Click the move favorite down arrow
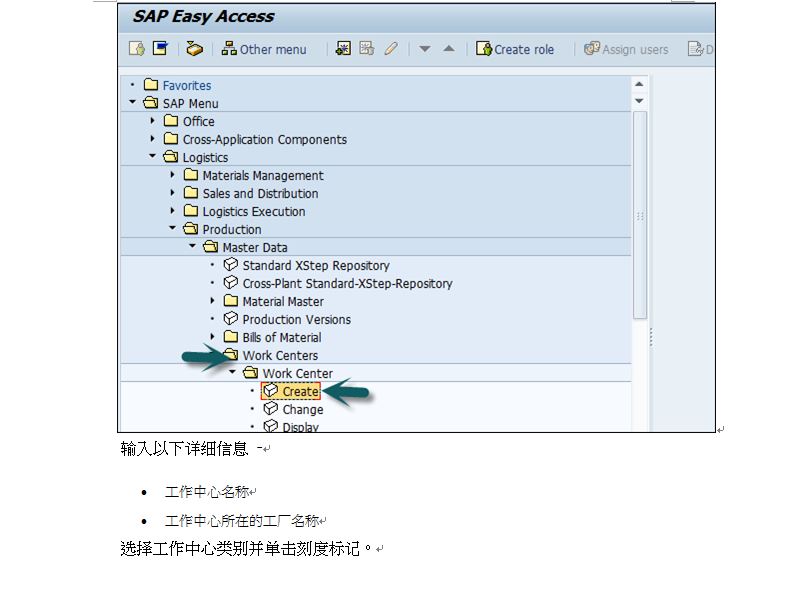This screenshot has height=590, width=790. pos(425,49)
